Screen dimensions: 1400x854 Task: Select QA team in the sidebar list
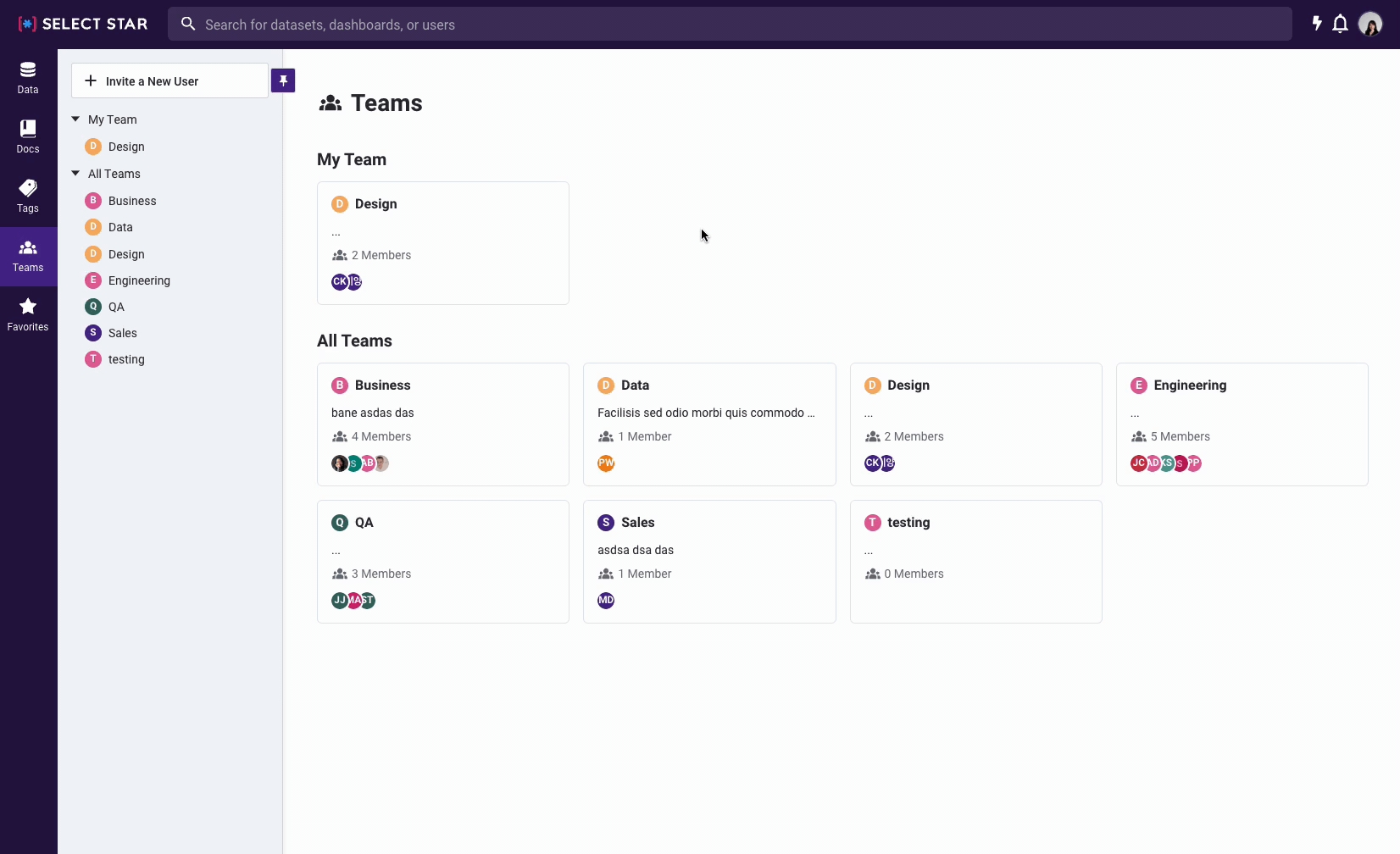point(116,307)
